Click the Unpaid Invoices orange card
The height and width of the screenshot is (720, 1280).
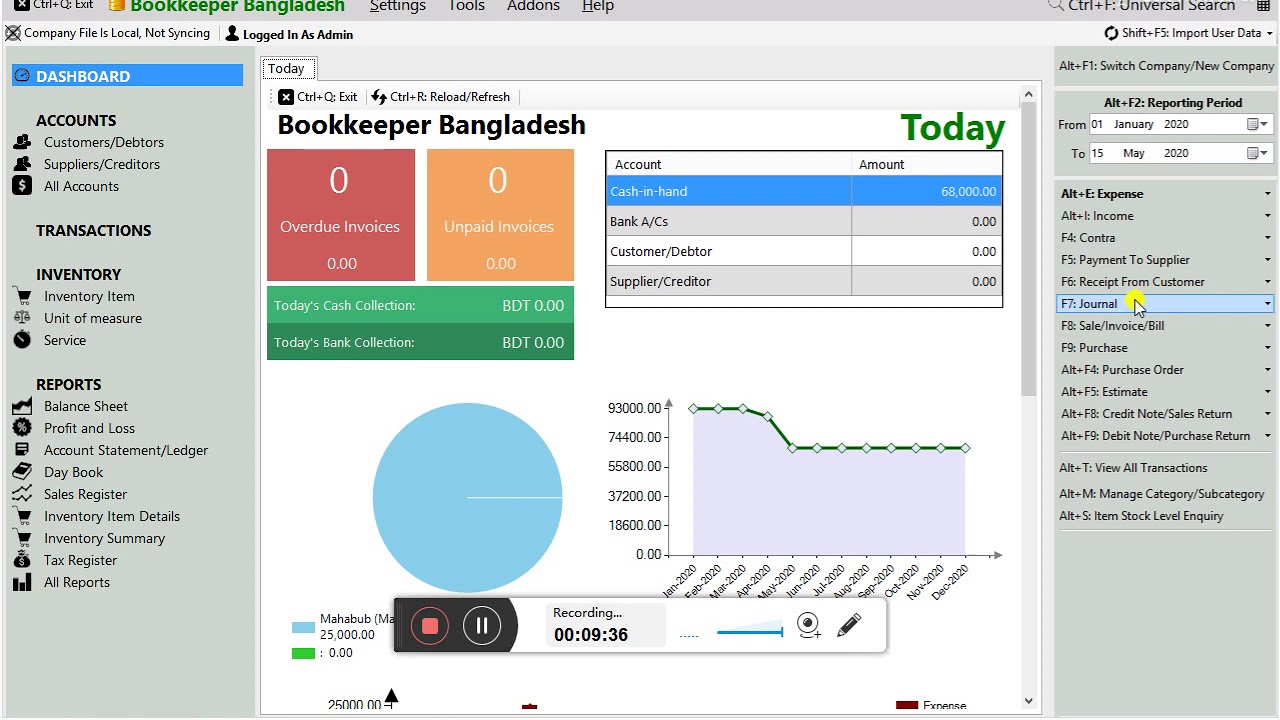[500, 215]
